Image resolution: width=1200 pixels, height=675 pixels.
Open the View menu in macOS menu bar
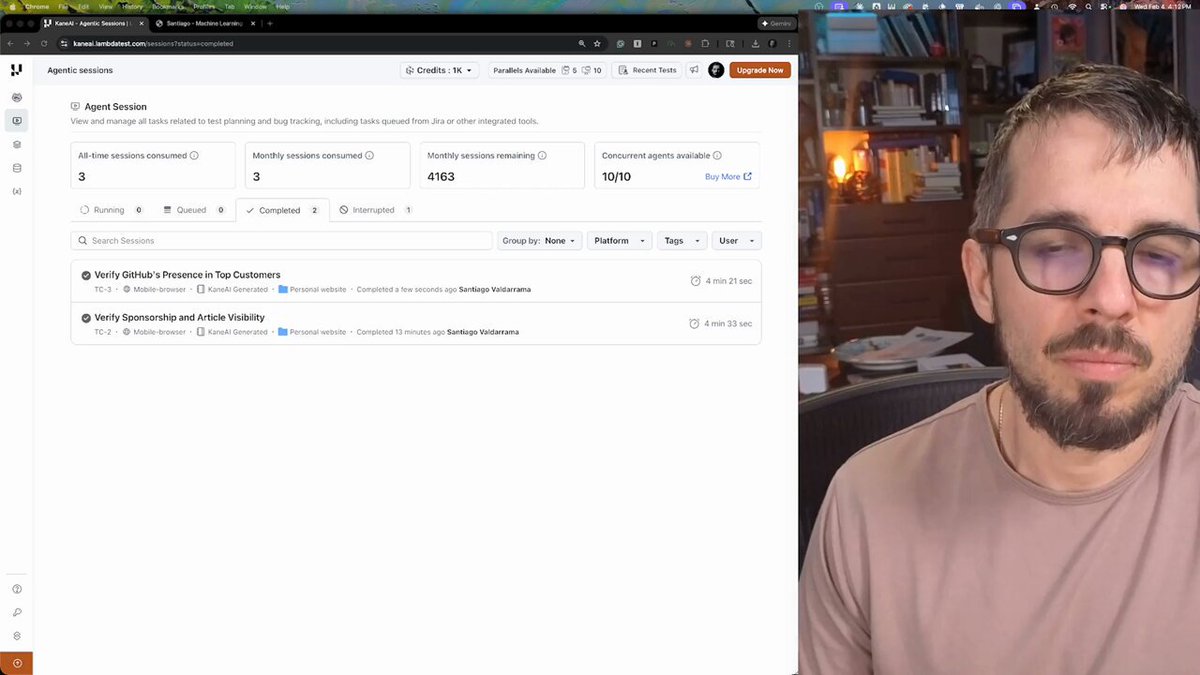(x=105, y=6)
